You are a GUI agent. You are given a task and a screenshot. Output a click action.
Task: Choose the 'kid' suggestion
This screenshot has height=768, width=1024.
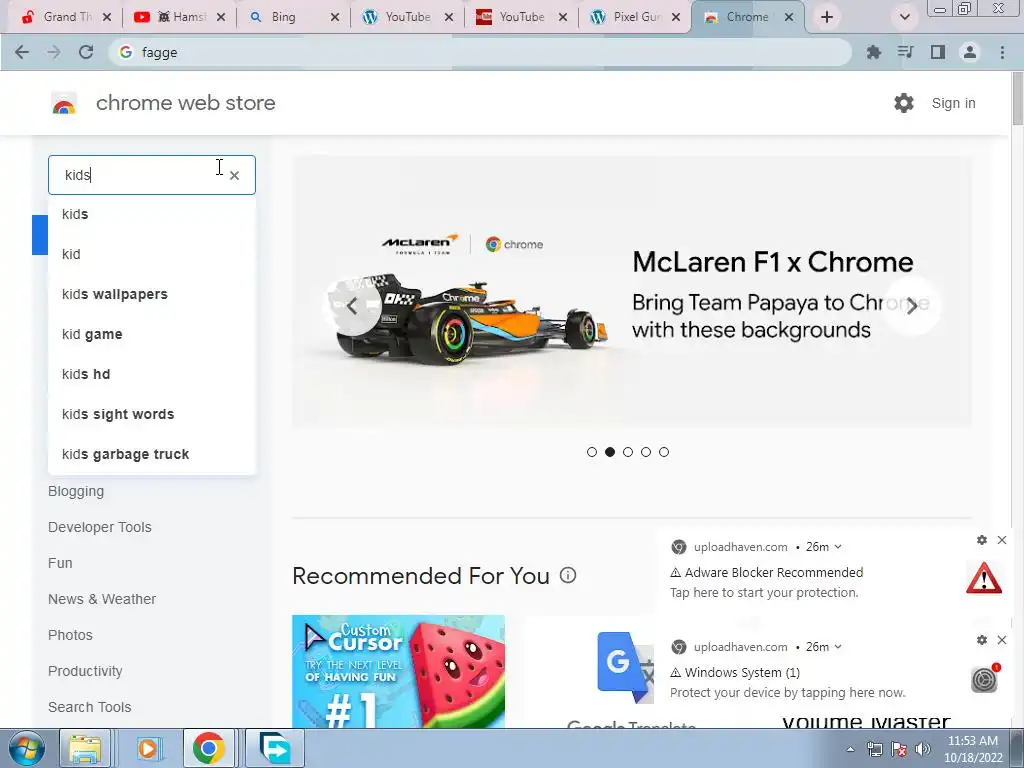[x=152, y=254]
